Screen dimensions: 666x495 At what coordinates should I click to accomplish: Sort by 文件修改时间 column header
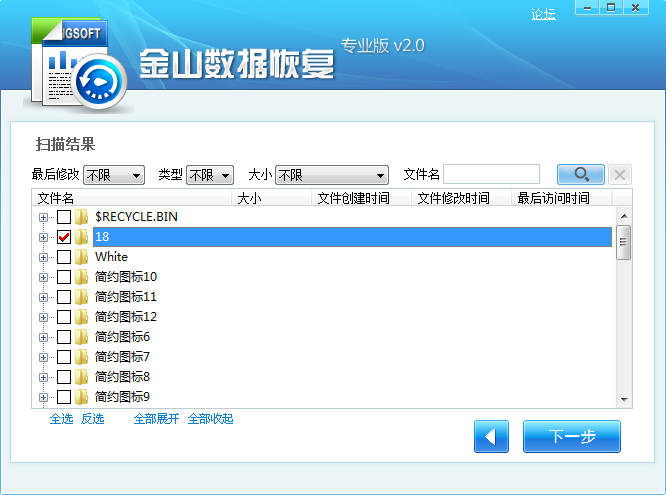point(461,198)
